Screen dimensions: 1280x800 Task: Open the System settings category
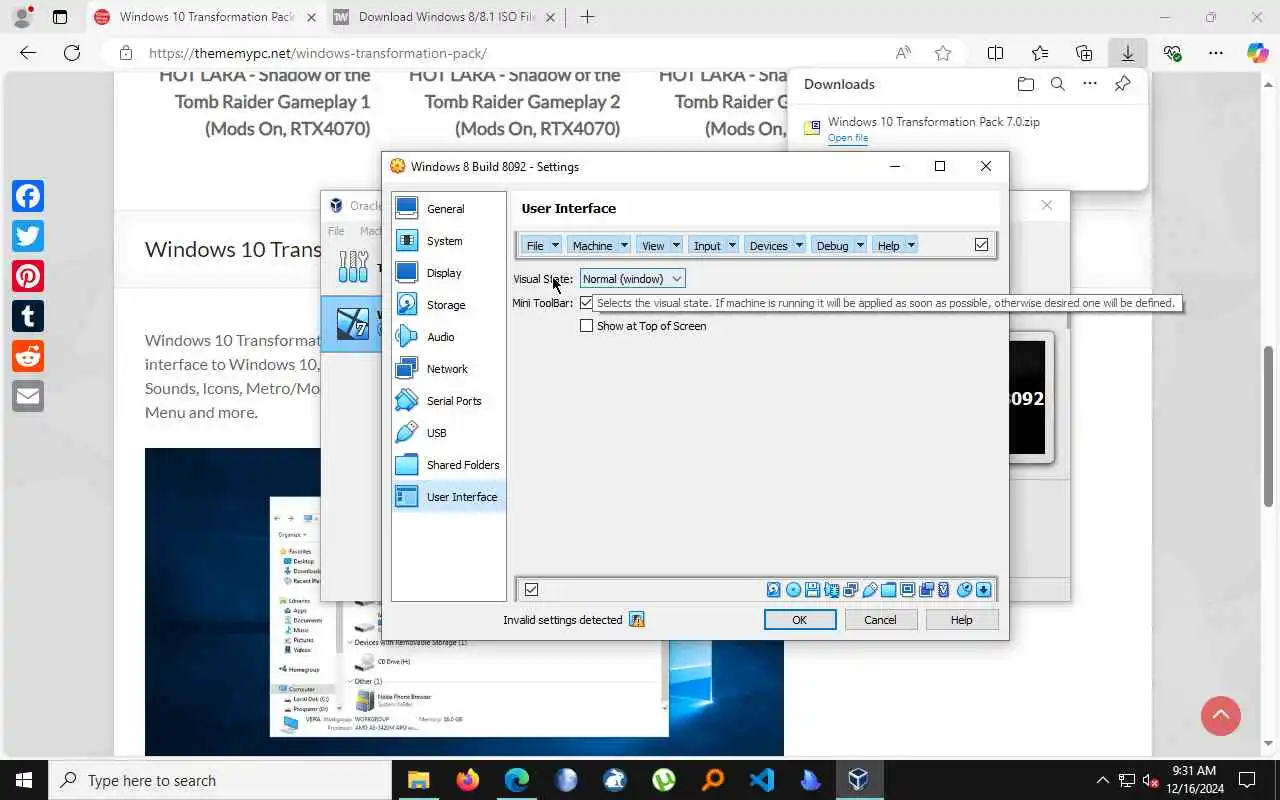pyautogui.click(x=448, y=241)
